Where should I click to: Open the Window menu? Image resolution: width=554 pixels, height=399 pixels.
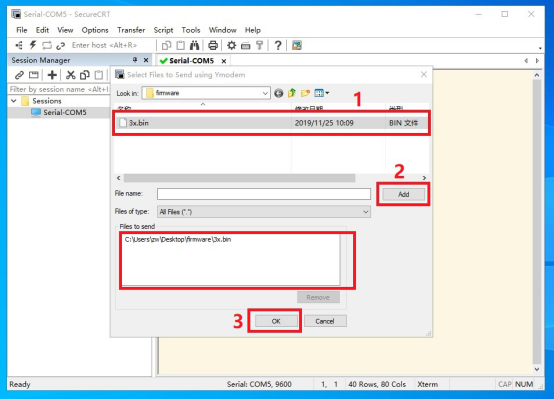pos(223,30)
